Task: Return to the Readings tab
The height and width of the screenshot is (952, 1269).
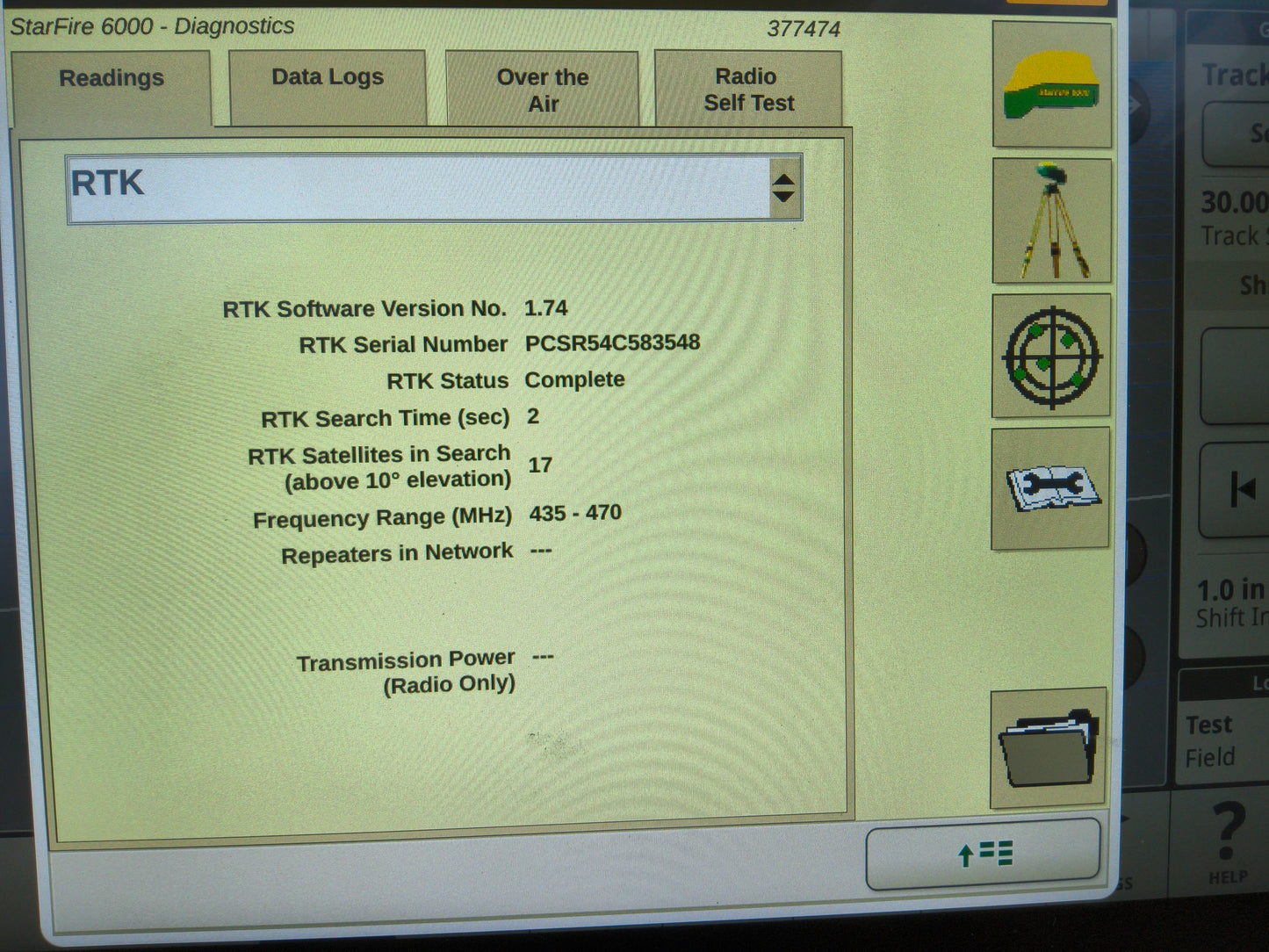Action: tap(112, 77)
